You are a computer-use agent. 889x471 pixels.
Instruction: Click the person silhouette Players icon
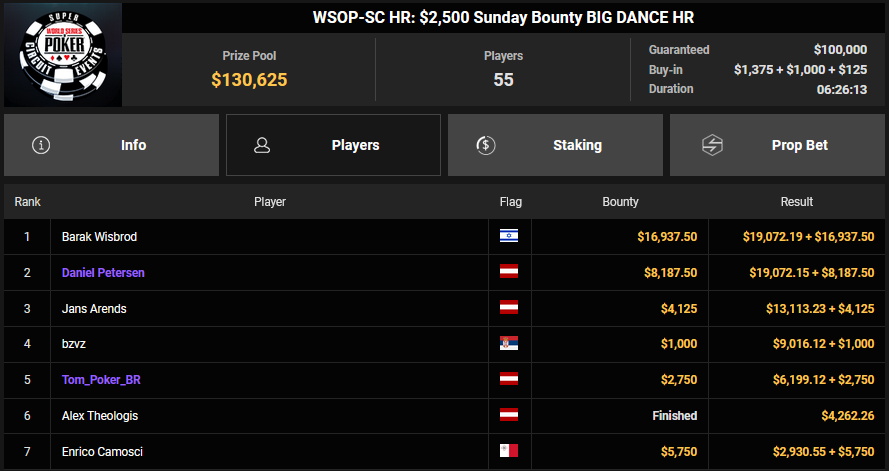[263, 145]
